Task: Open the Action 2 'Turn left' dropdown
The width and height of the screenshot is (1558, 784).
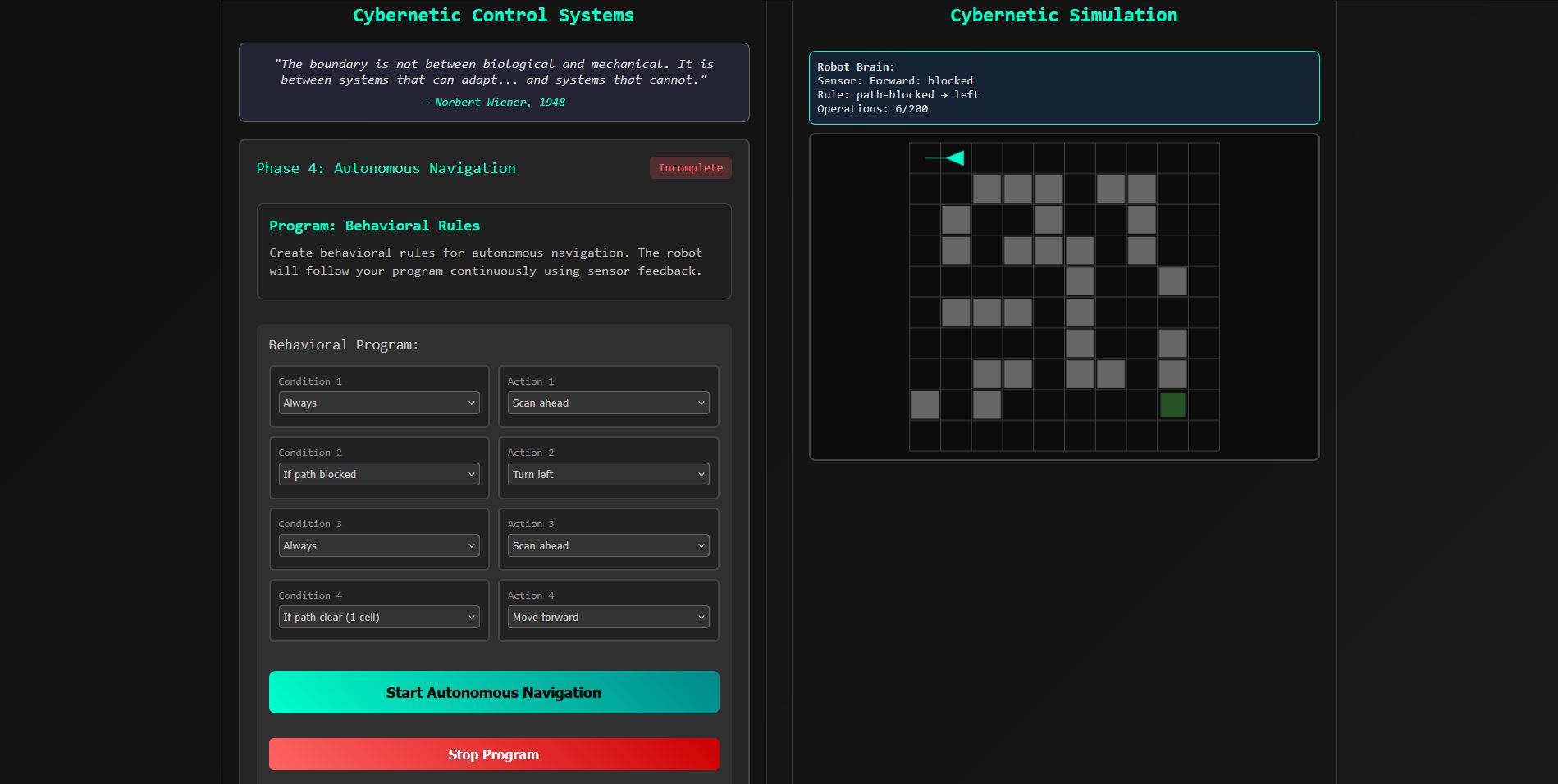Action: pos(608,474)
